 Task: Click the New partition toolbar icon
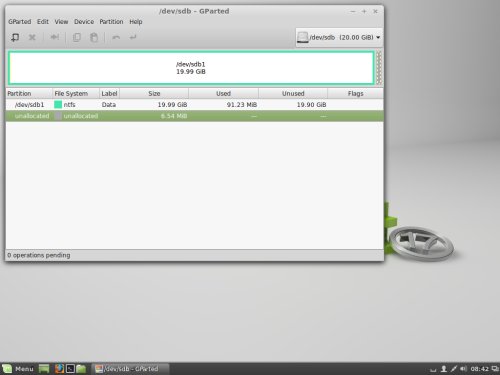click(x=15, y=37)
